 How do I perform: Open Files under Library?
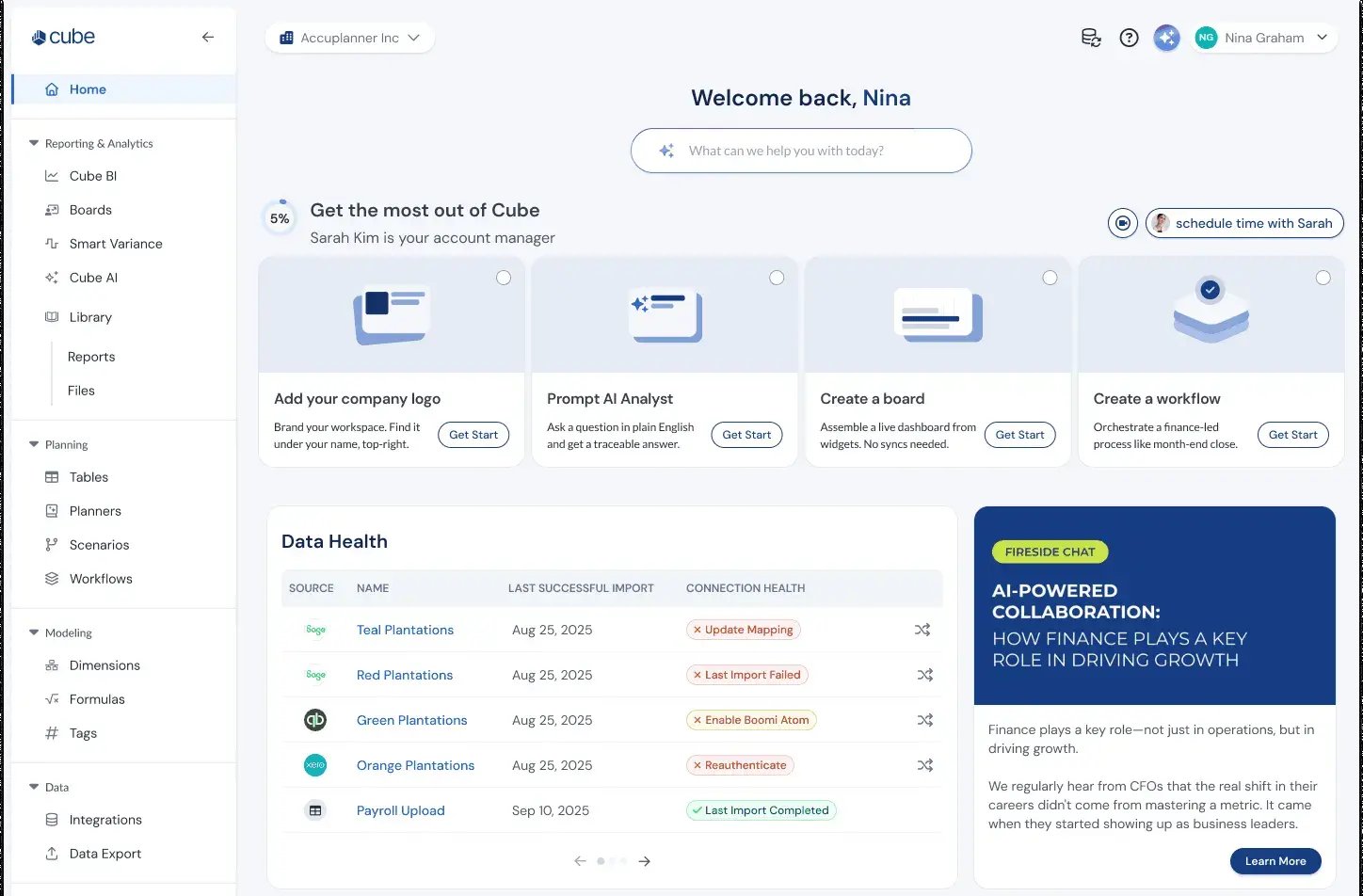pyautogui.click(x=81, y=391)
